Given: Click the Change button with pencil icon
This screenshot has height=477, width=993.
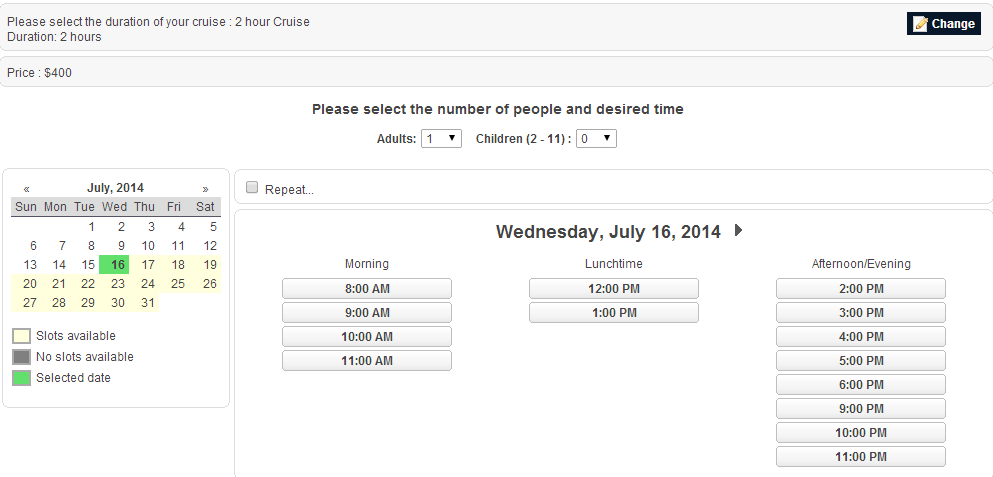Looking at the screenshot, I should tap(944, 24).
